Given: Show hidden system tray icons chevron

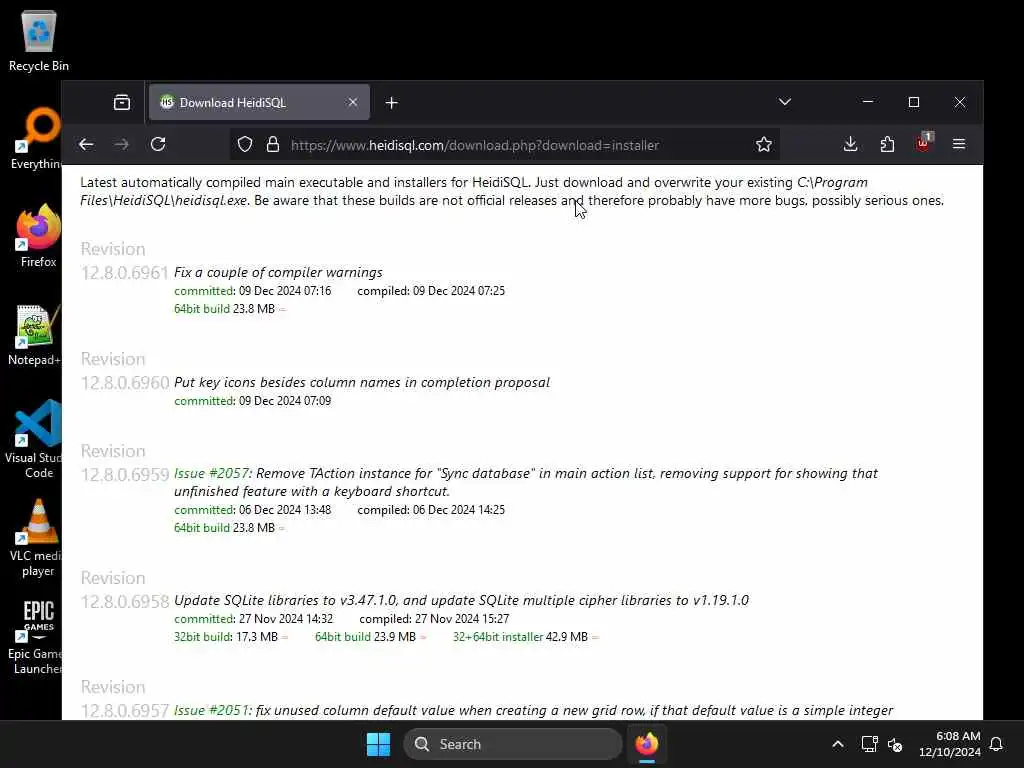Looking at the screenshot, I should (x=838, y=744).
